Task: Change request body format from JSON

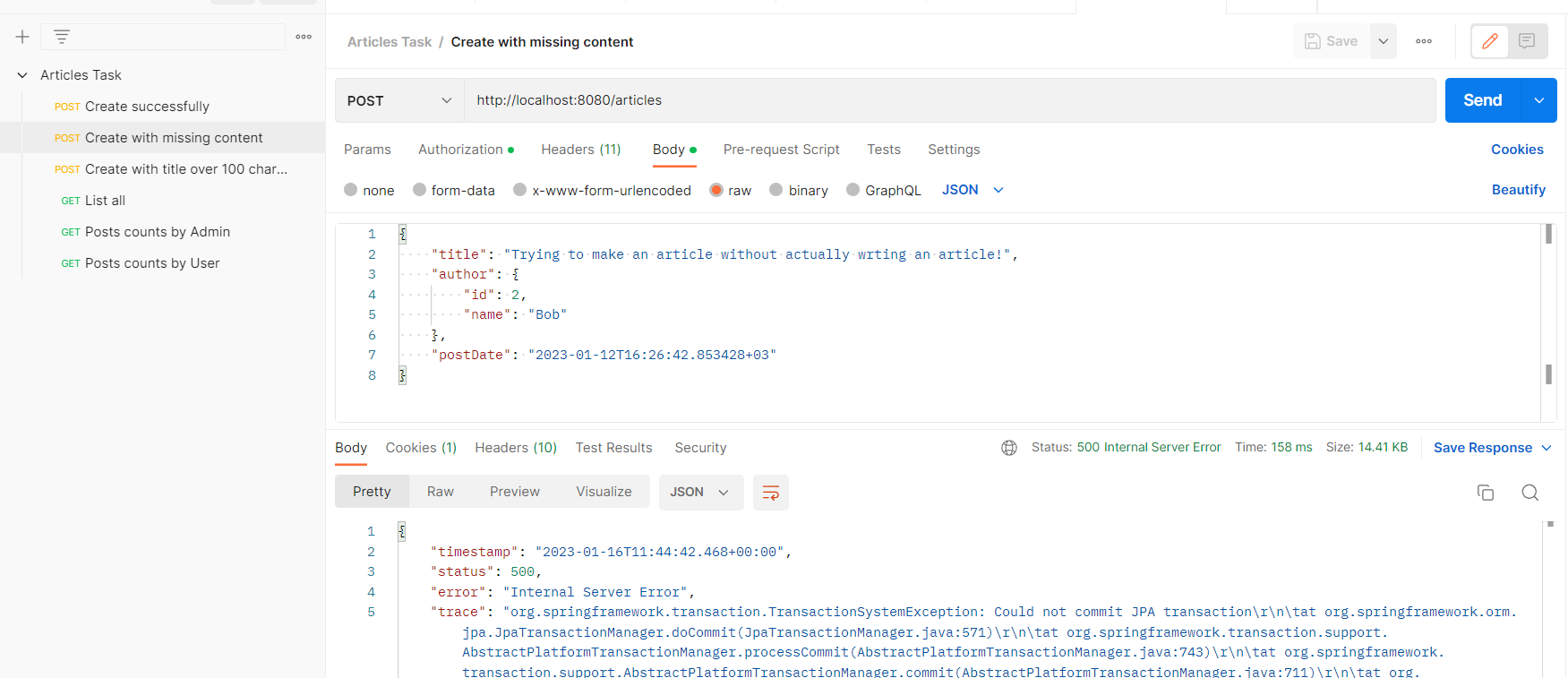Action: 973,190
